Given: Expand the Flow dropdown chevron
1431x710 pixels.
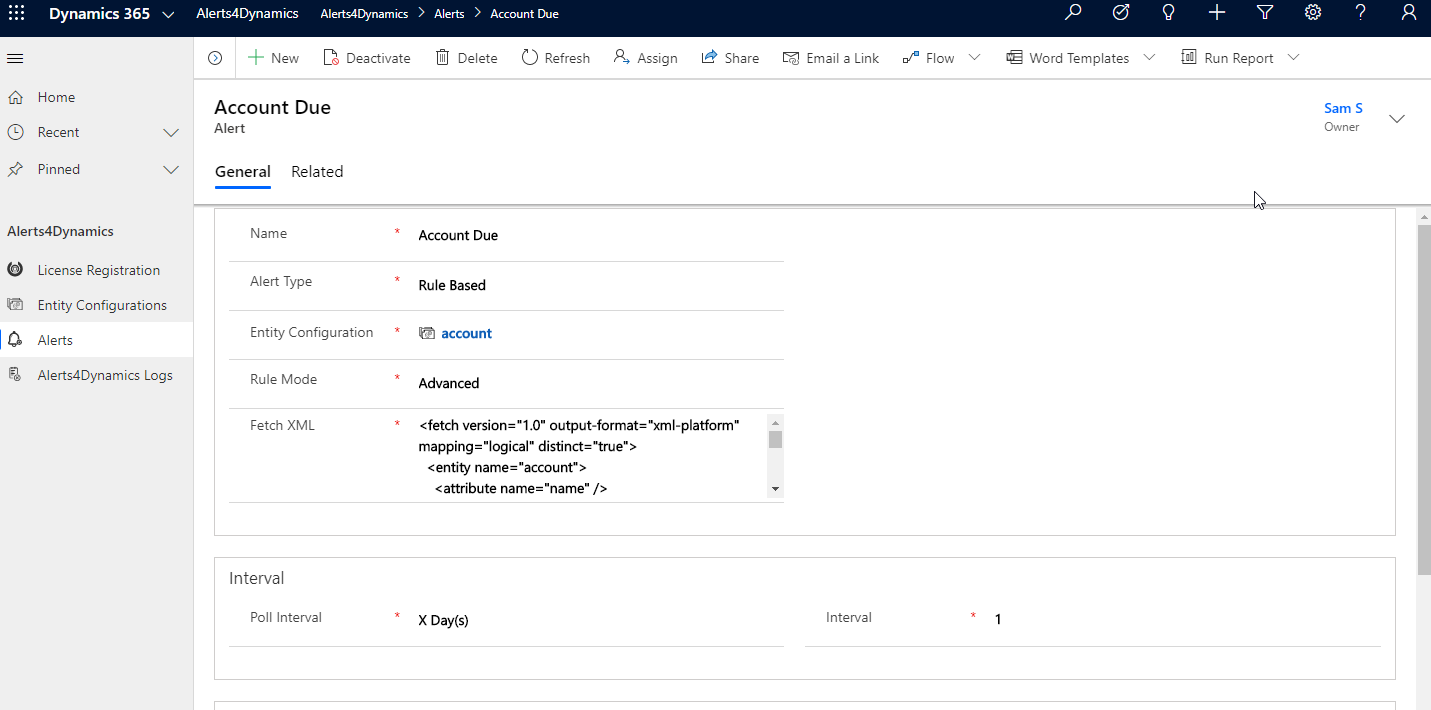Looking at the screenshot, I should (x=975, y=58).
